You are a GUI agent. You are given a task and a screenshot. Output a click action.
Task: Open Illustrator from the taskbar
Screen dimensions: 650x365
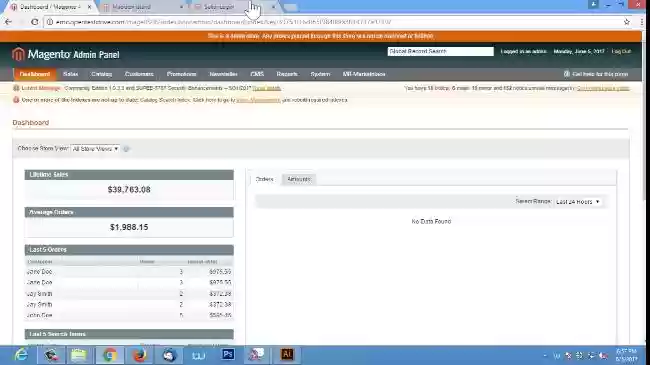(x=287, y=355)
